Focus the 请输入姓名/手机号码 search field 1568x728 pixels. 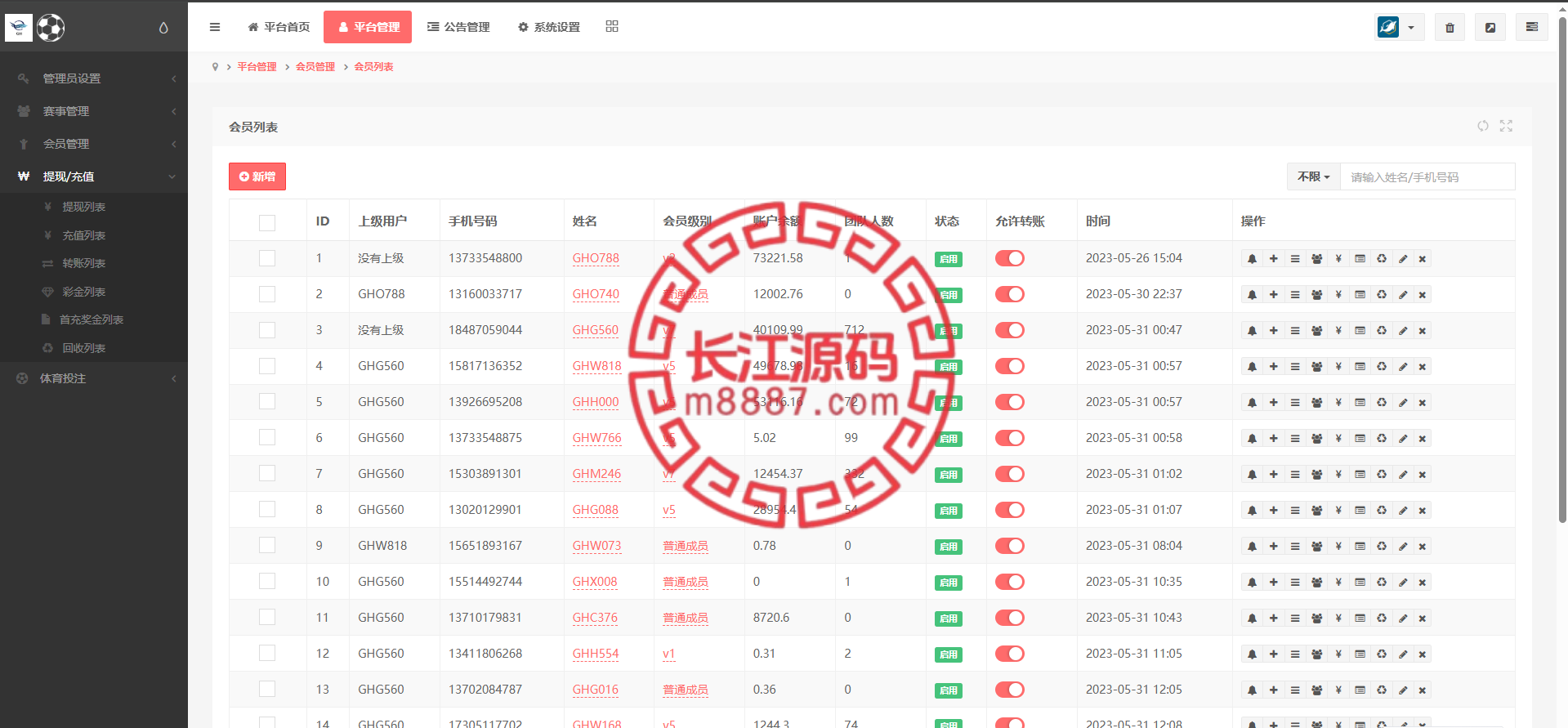(1427, 176)
